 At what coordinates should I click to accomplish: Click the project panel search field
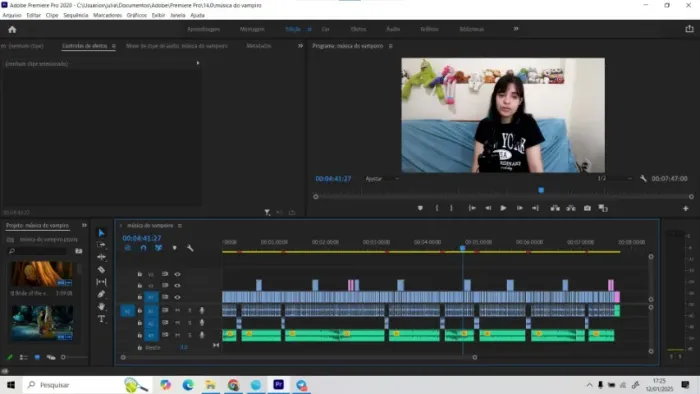pos(39,251)
